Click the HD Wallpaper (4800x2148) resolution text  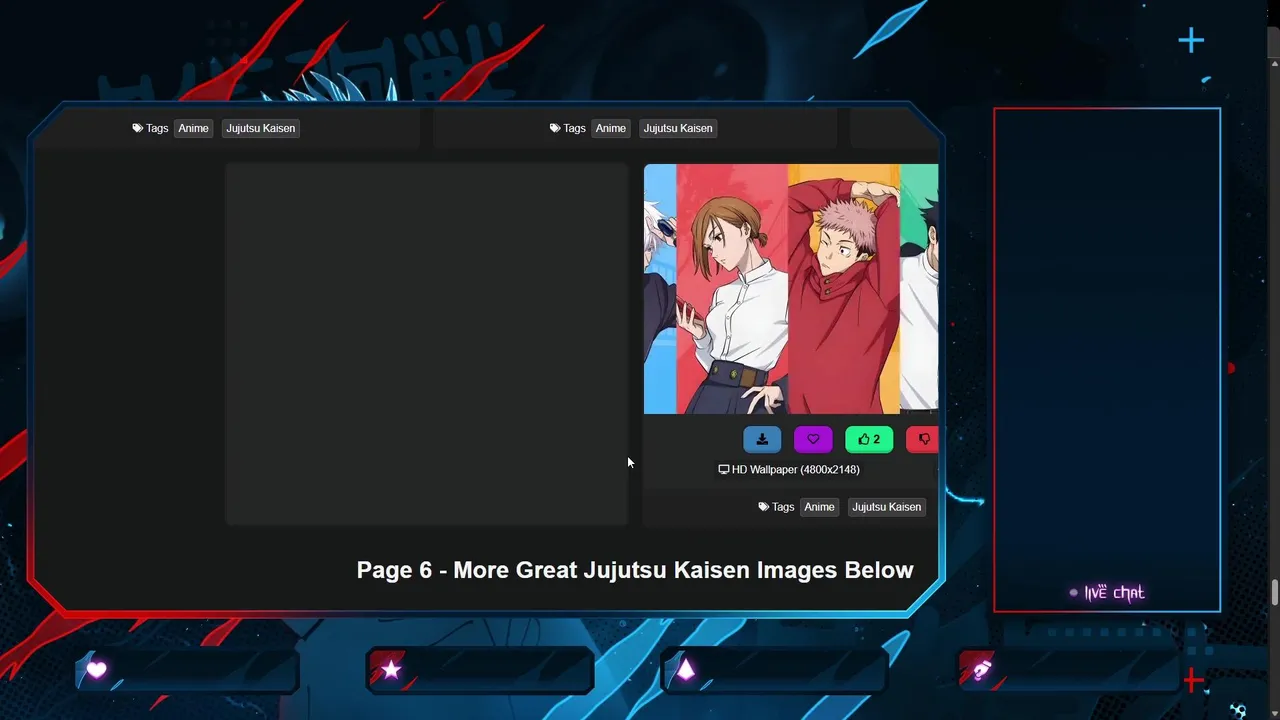tap(796, 469)
